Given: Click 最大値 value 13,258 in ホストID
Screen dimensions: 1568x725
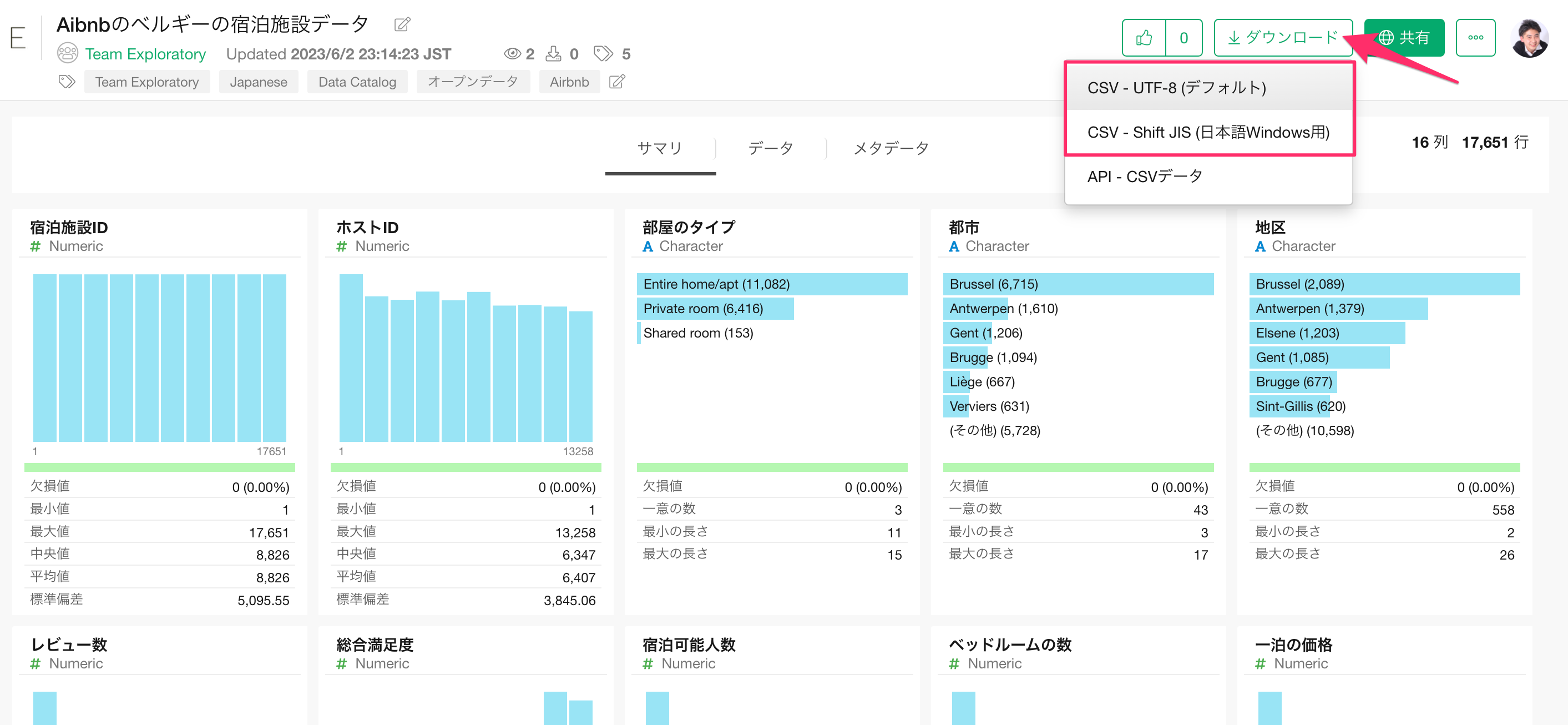Looking at the screenshot, I should [x=575, y=532].
